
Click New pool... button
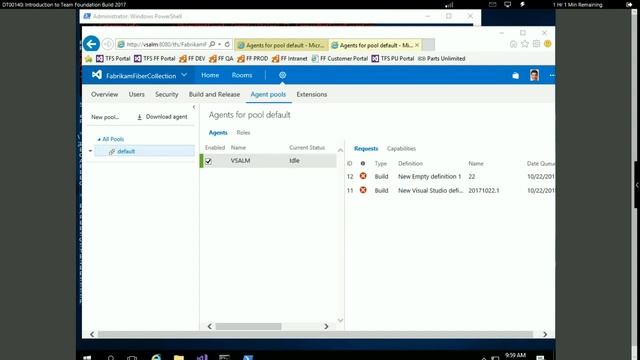(x=105, y=117)
